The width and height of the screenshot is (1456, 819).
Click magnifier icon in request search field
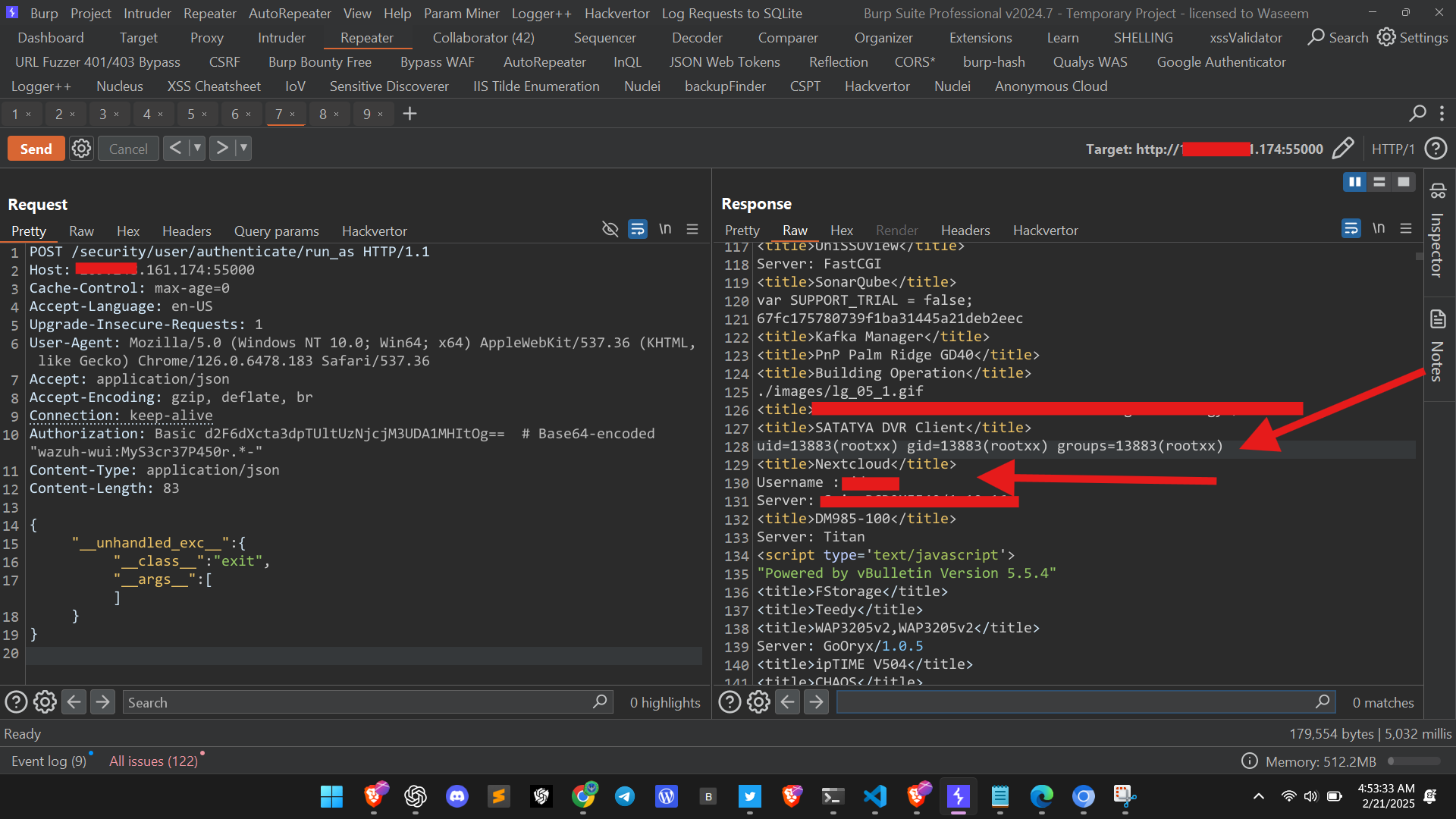pyautogui.click(x=600, y=702)
